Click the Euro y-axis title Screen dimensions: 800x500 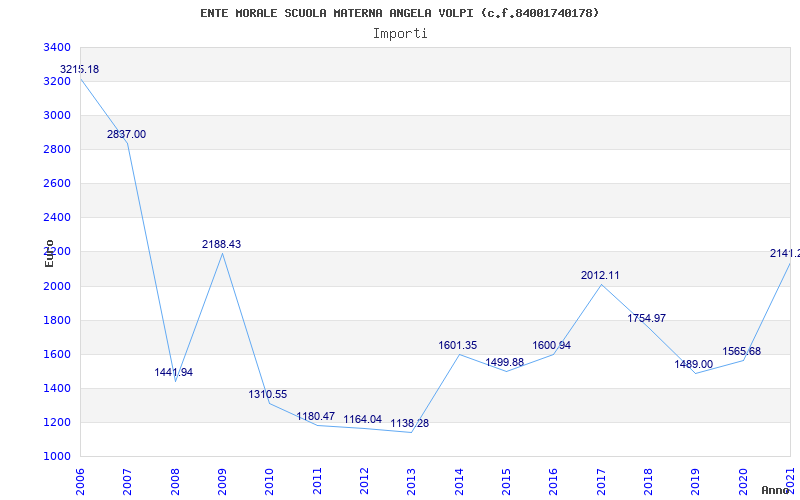pos(49,253)
